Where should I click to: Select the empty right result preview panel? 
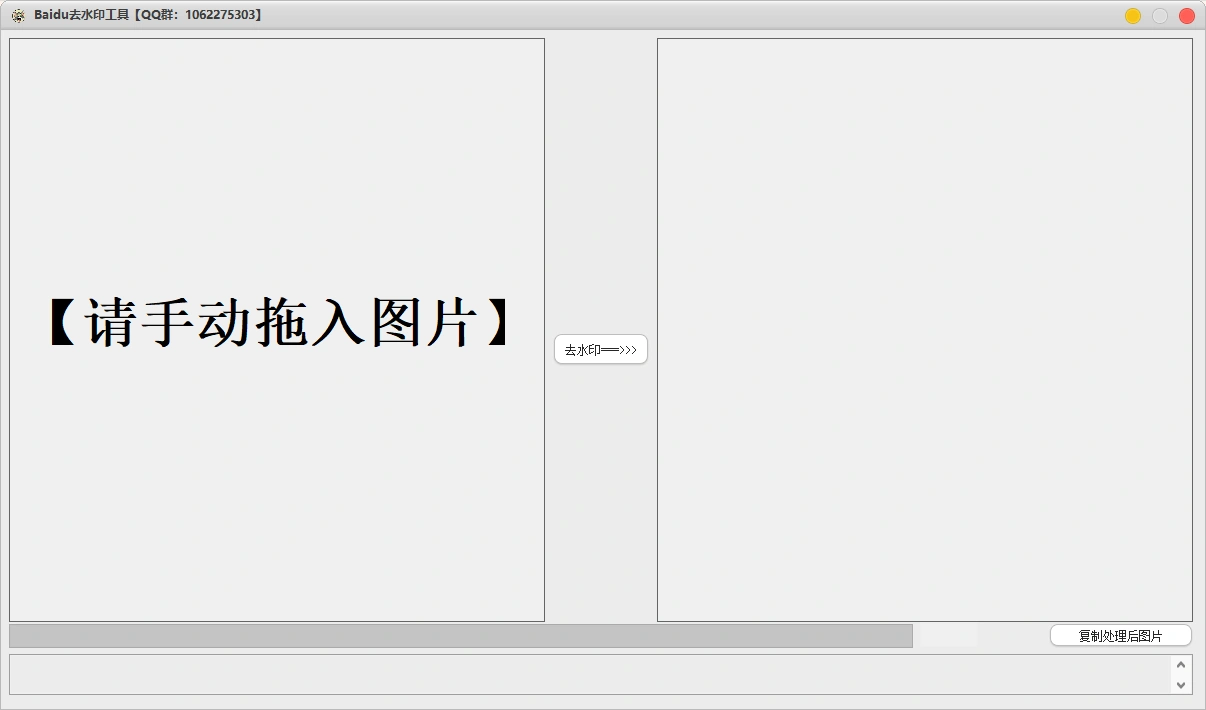tap(924, 330)
